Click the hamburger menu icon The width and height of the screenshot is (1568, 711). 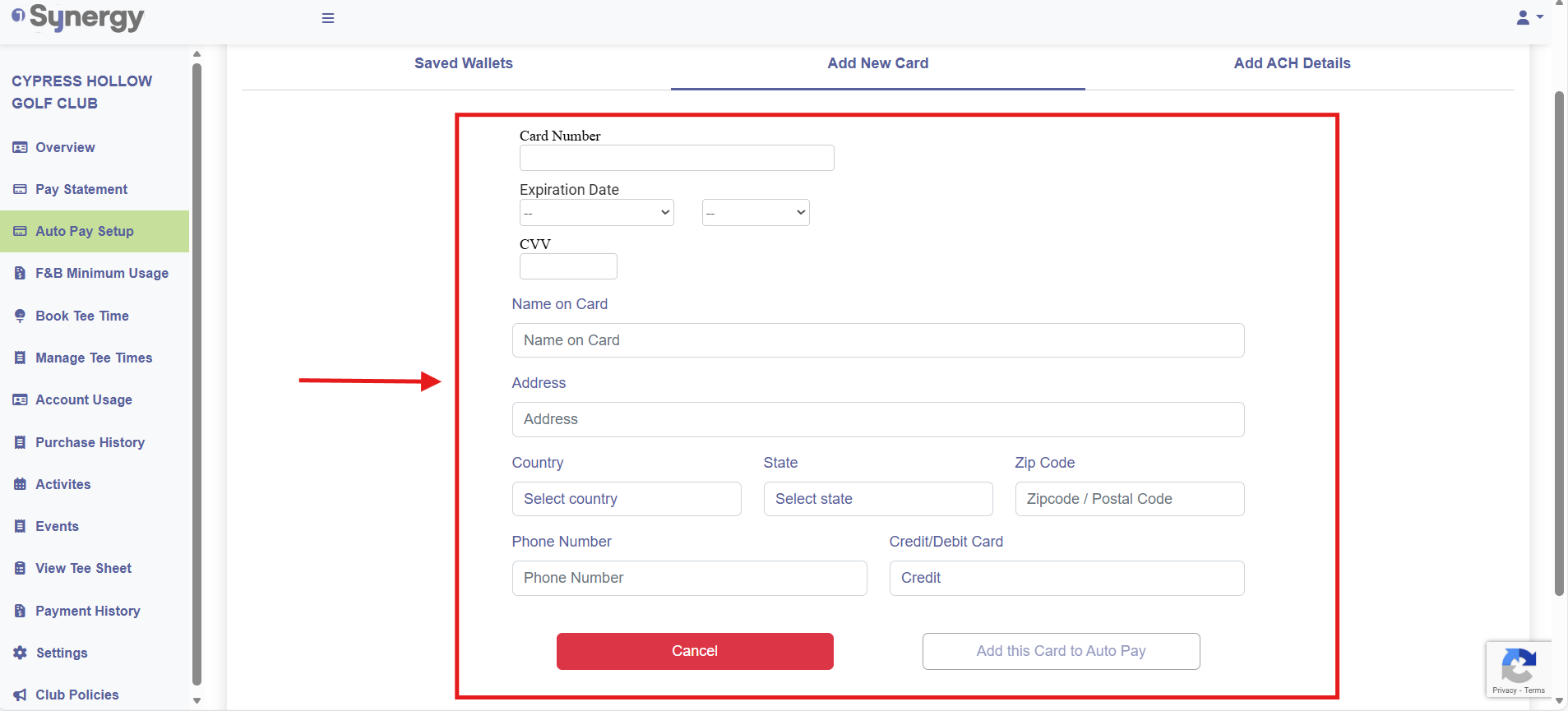coord(328,18)
